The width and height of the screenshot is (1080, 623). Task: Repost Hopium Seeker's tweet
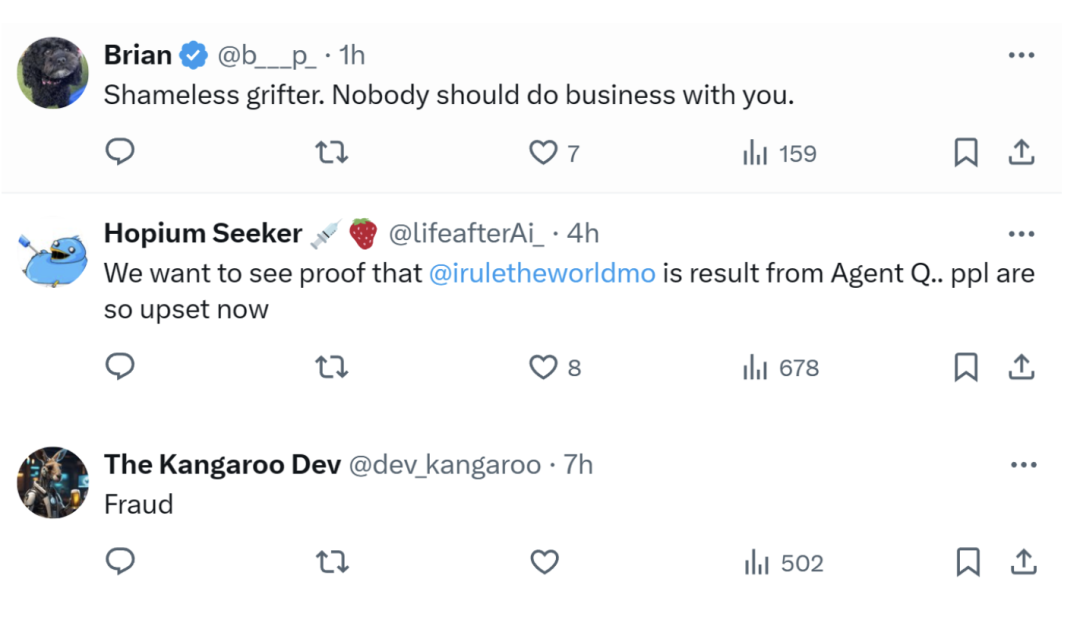pos(331,368)
